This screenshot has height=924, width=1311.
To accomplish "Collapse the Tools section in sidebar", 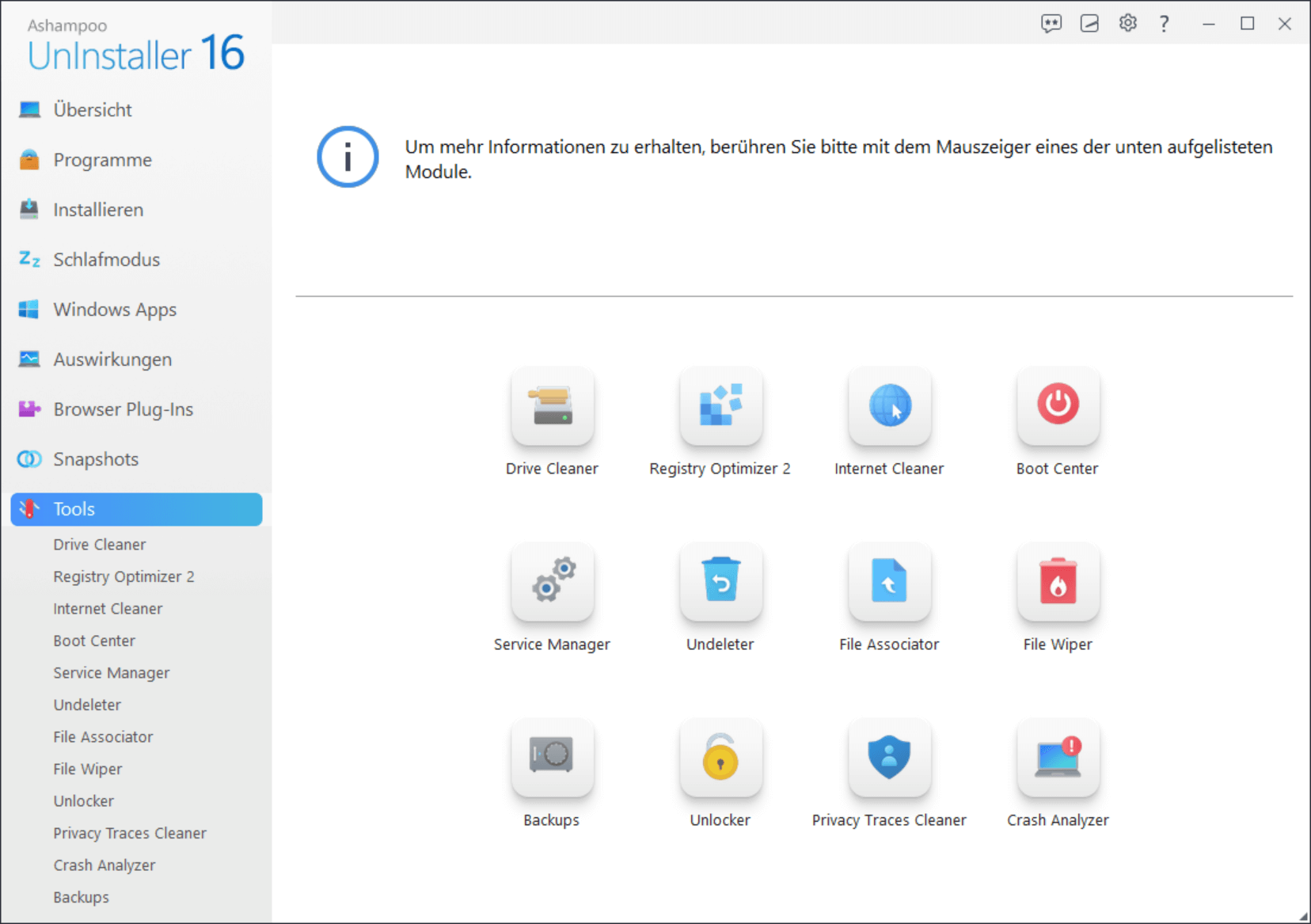I will click(x=136, y=509).
